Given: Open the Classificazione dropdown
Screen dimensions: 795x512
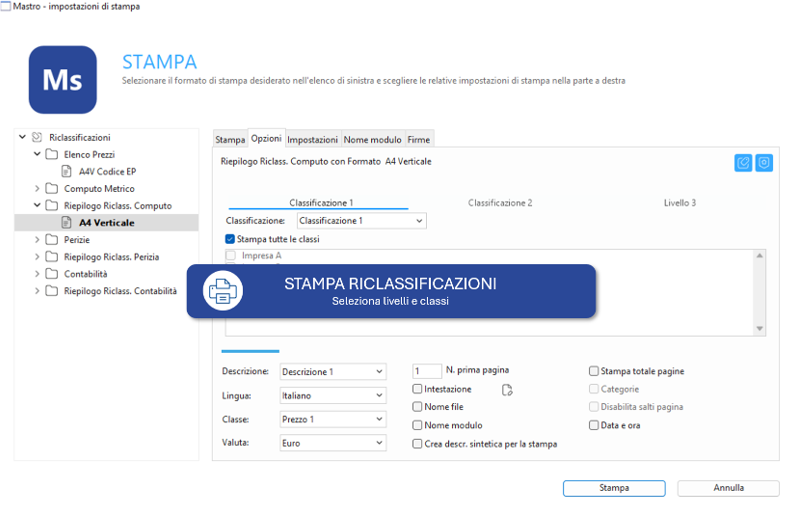Looking at the screenshot, I should tap(362, 221).
